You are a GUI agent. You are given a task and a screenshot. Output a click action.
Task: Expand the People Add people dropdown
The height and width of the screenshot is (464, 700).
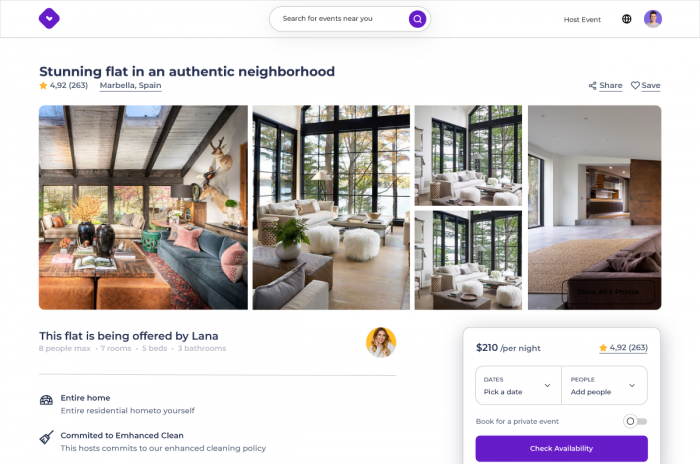pos(604,385)
